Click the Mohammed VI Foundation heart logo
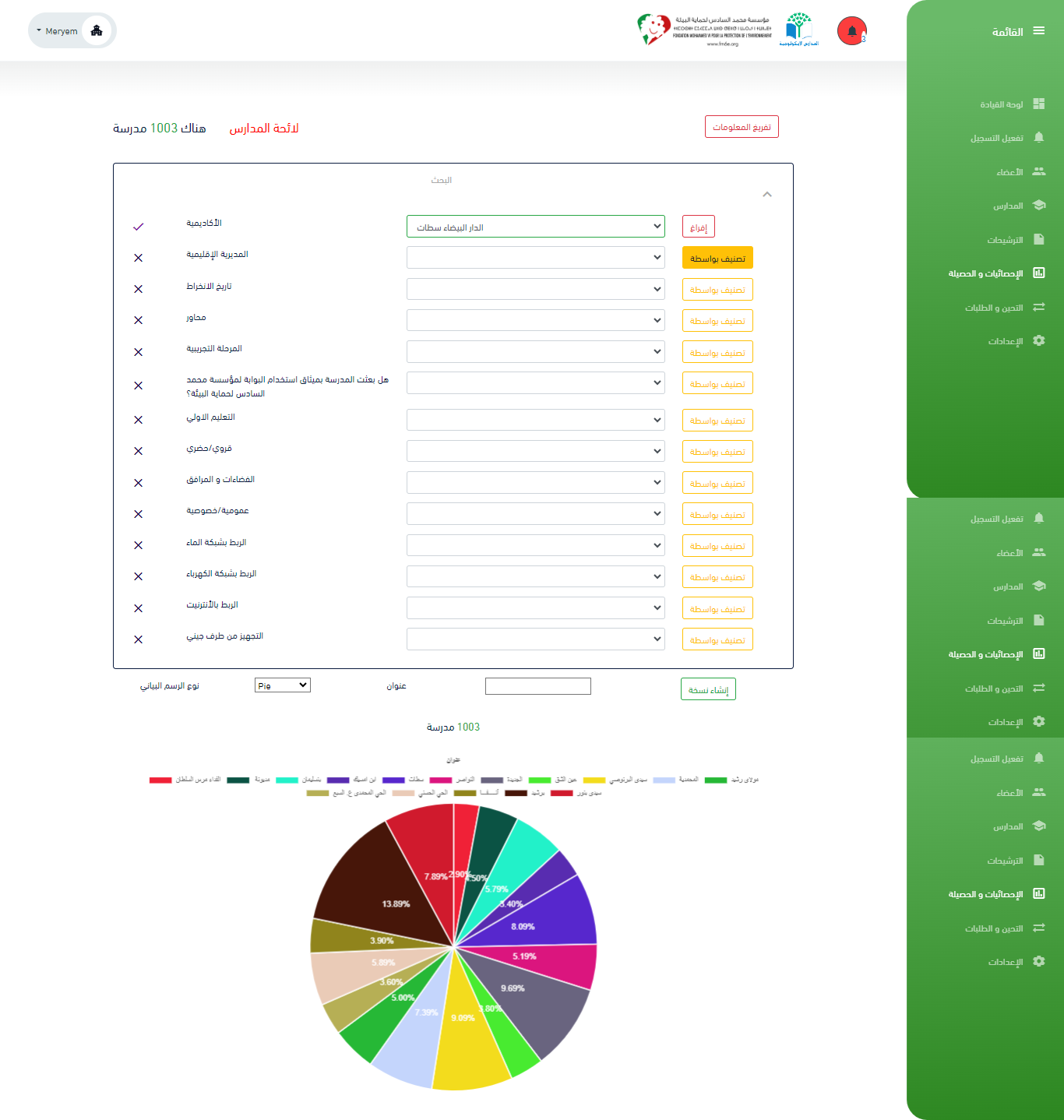This screenshot has height=1120, width=1064. pos(654,30)
